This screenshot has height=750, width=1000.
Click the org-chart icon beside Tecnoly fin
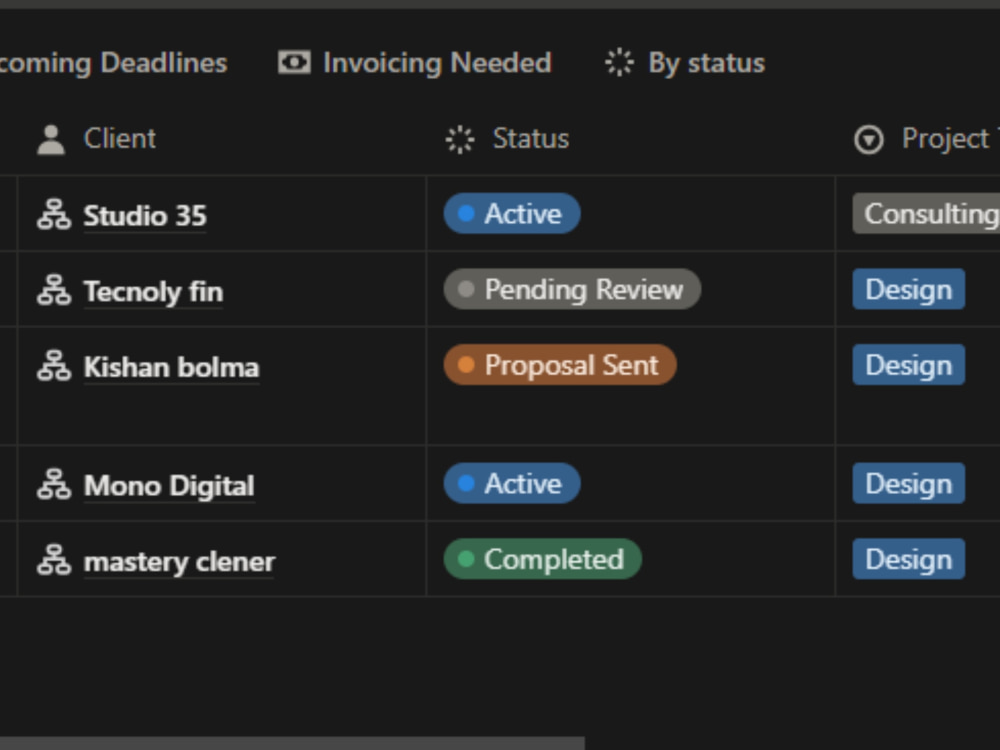pos(54,290)
